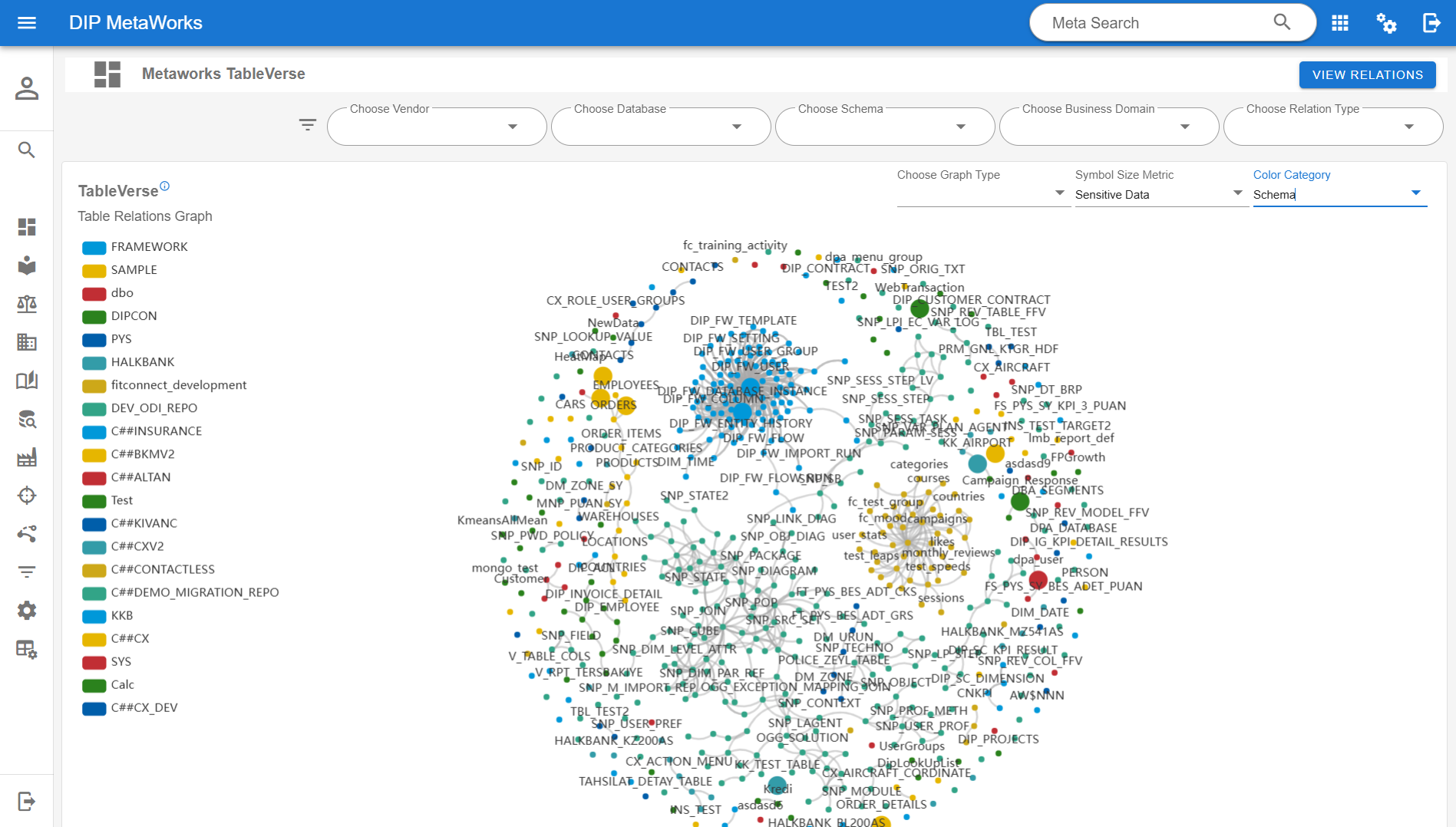Click the database search sidebar icon

tap(27, 419)
